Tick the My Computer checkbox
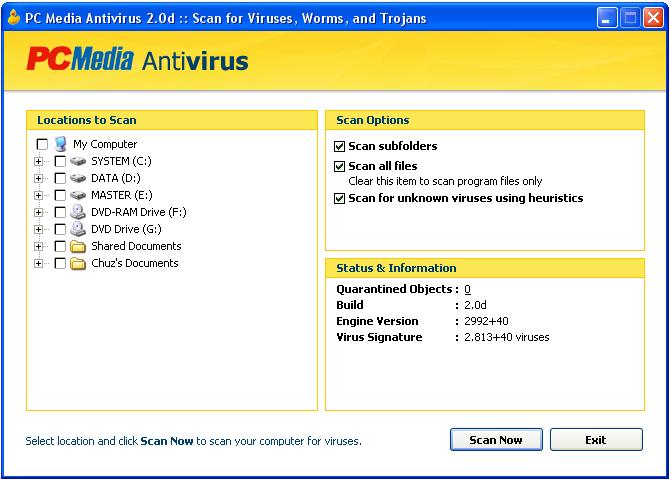670x480 pixels. coord(42,144)
